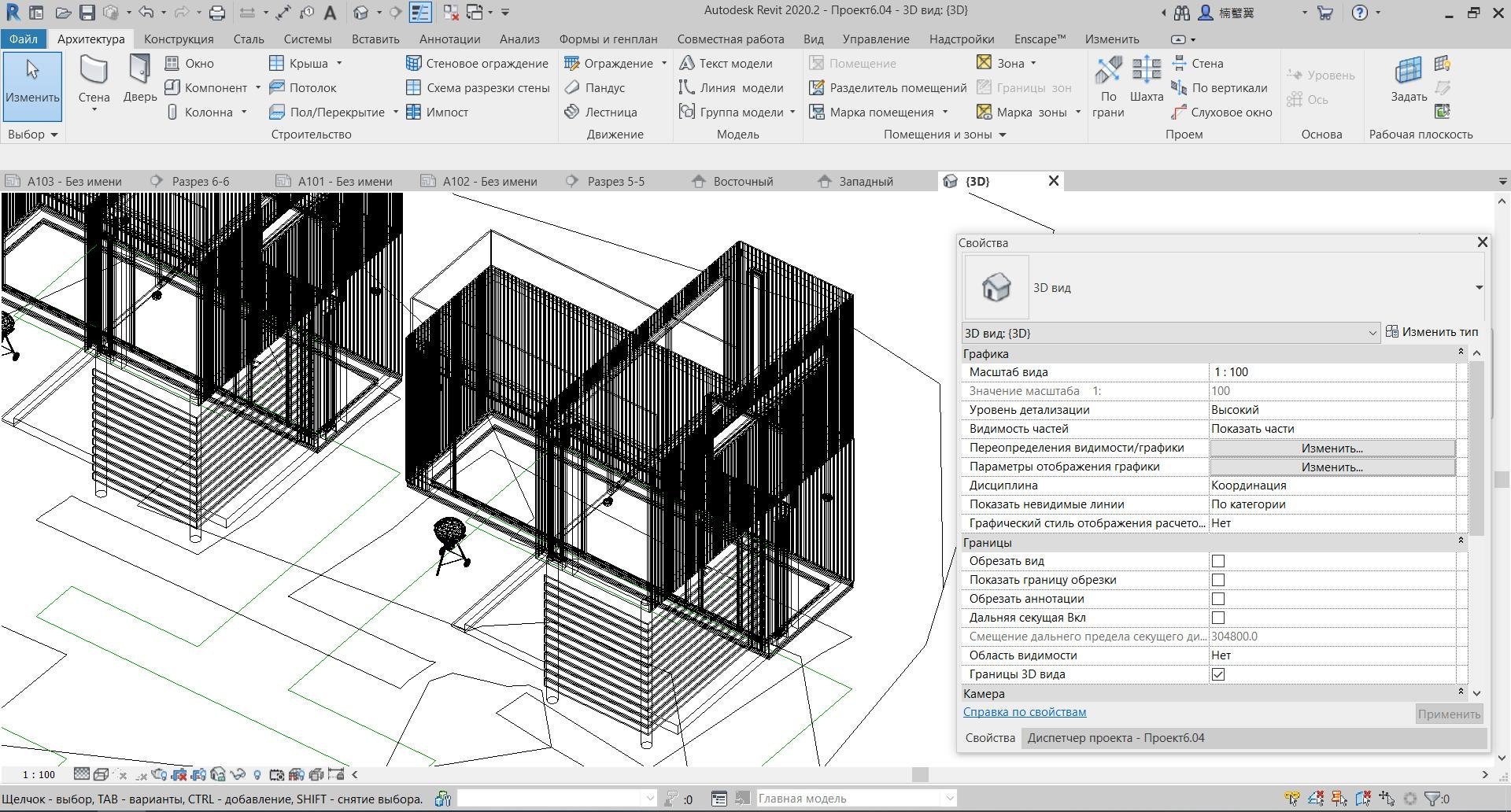Open the Файл menu
The image size is (1511, 812).
click(x=24, y=39)
